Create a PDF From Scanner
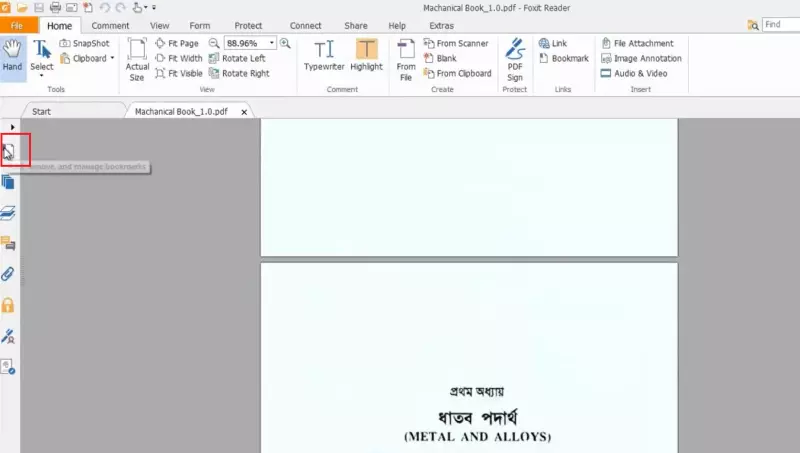The height and width of the screenshot is (453, 800). point(456,43)
